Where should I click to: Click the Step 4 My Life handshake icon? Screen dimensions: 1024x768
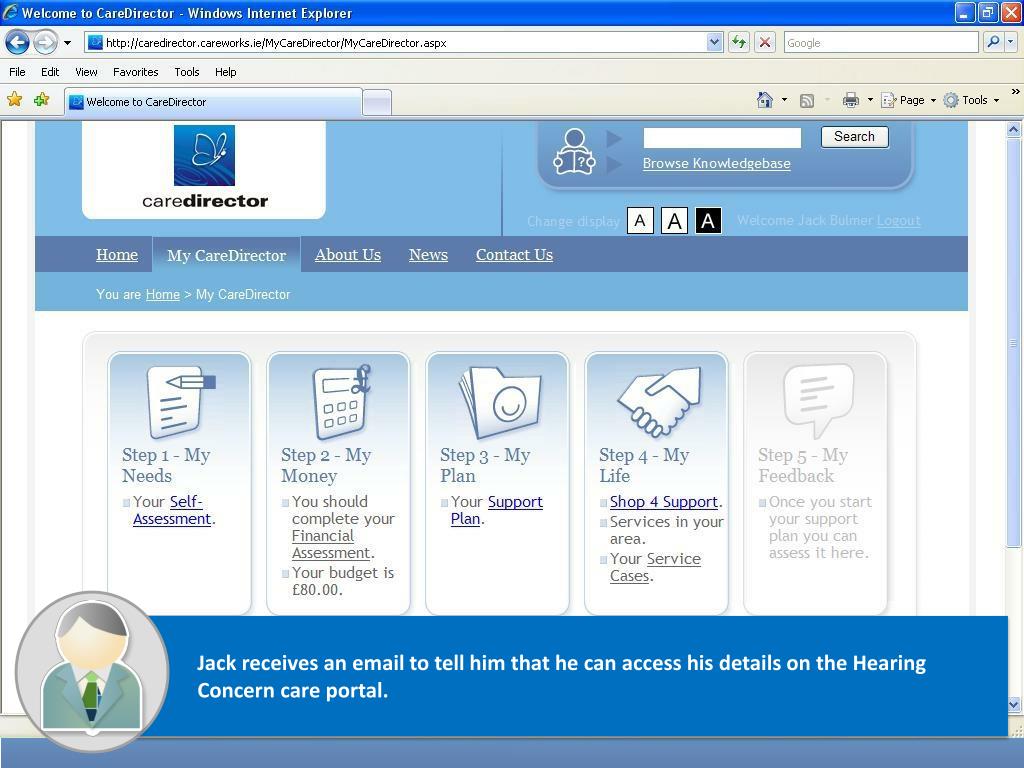(658, 402)
